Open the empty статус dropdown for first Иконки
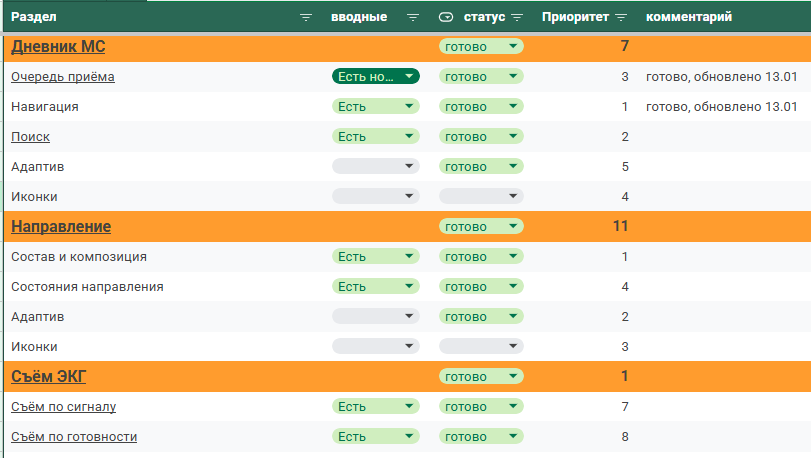Viewport: 811px width, 458px height. 481,196
